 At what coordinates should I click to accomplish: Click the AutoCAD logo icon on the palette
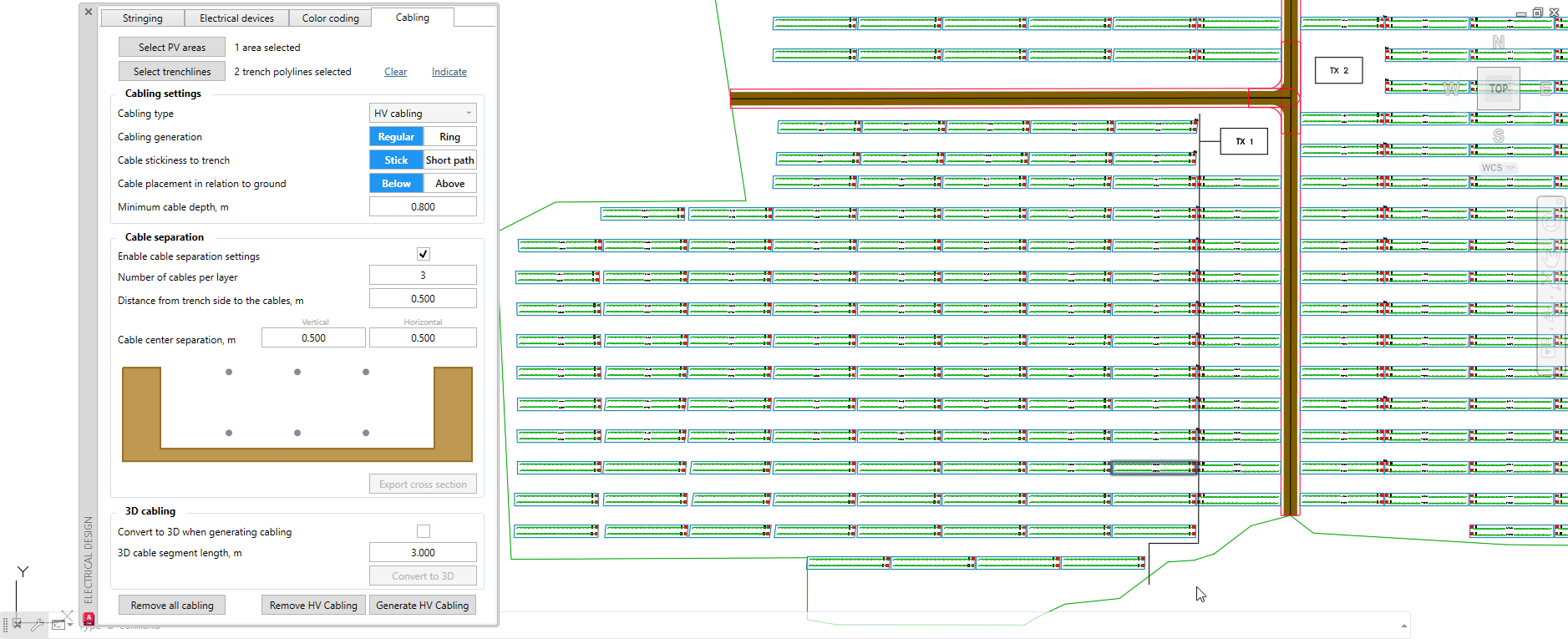(89, 619)
